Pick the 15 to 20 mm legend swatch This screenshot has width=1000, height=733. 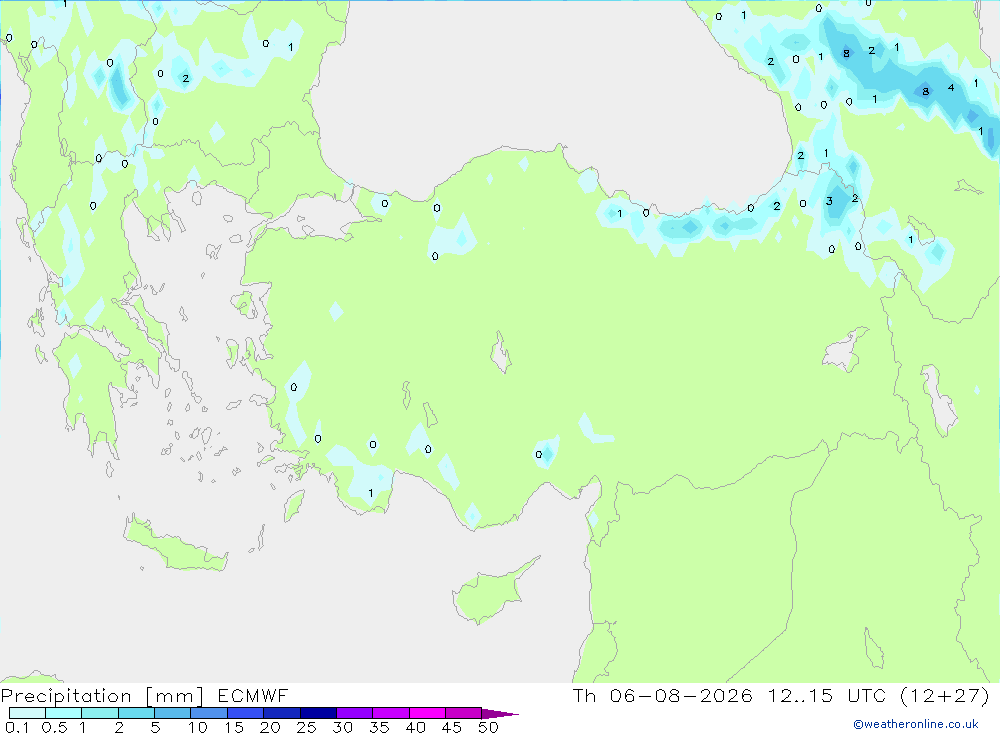pyautogui.click(x=246, y=713)
